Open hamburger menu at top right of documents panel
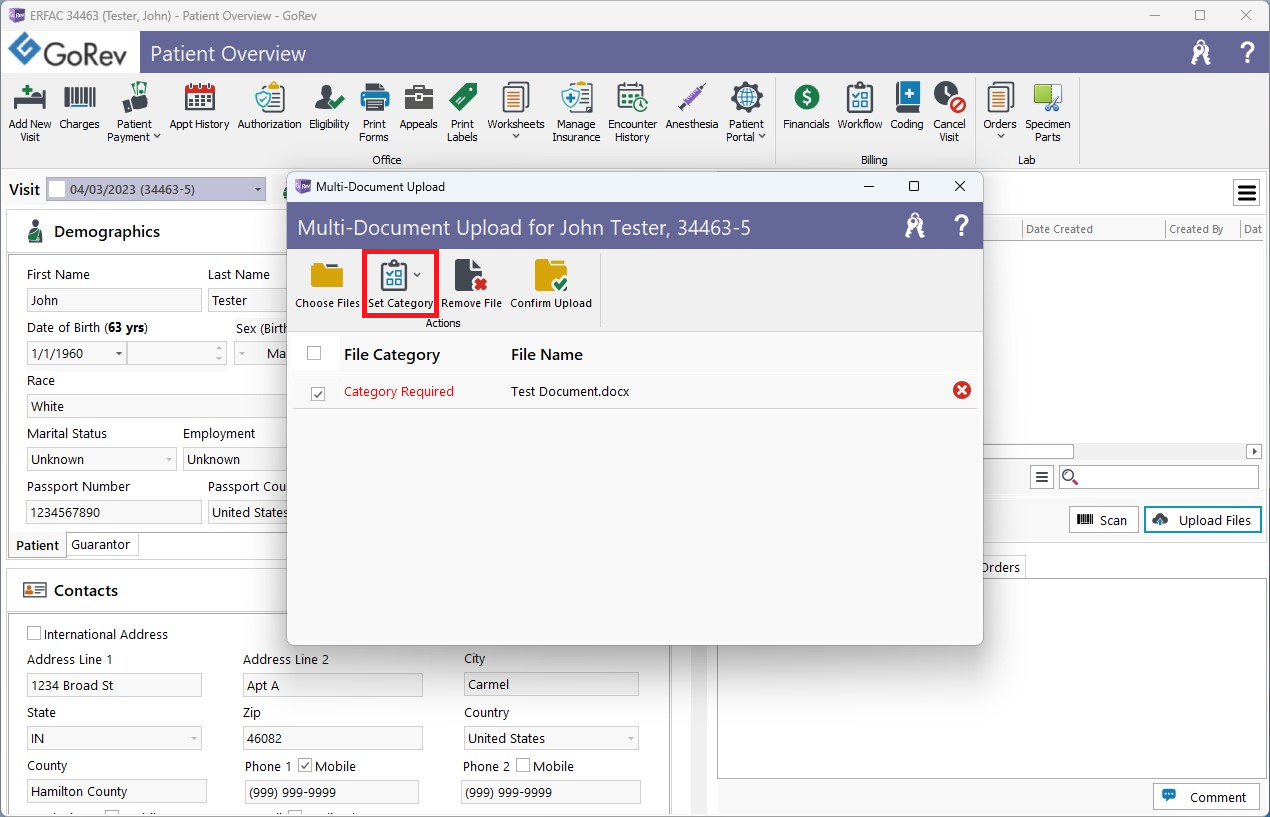The height and width of the screenshot is (817, 1270). [x=1246, y=192]
